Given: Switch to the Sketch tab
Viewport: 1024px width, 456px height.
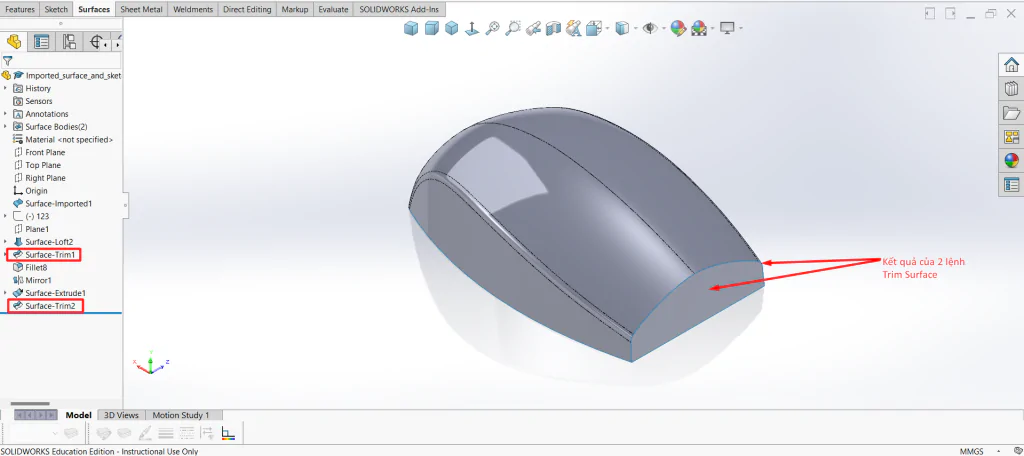Looking at the screenshot, I should (56, 10).
